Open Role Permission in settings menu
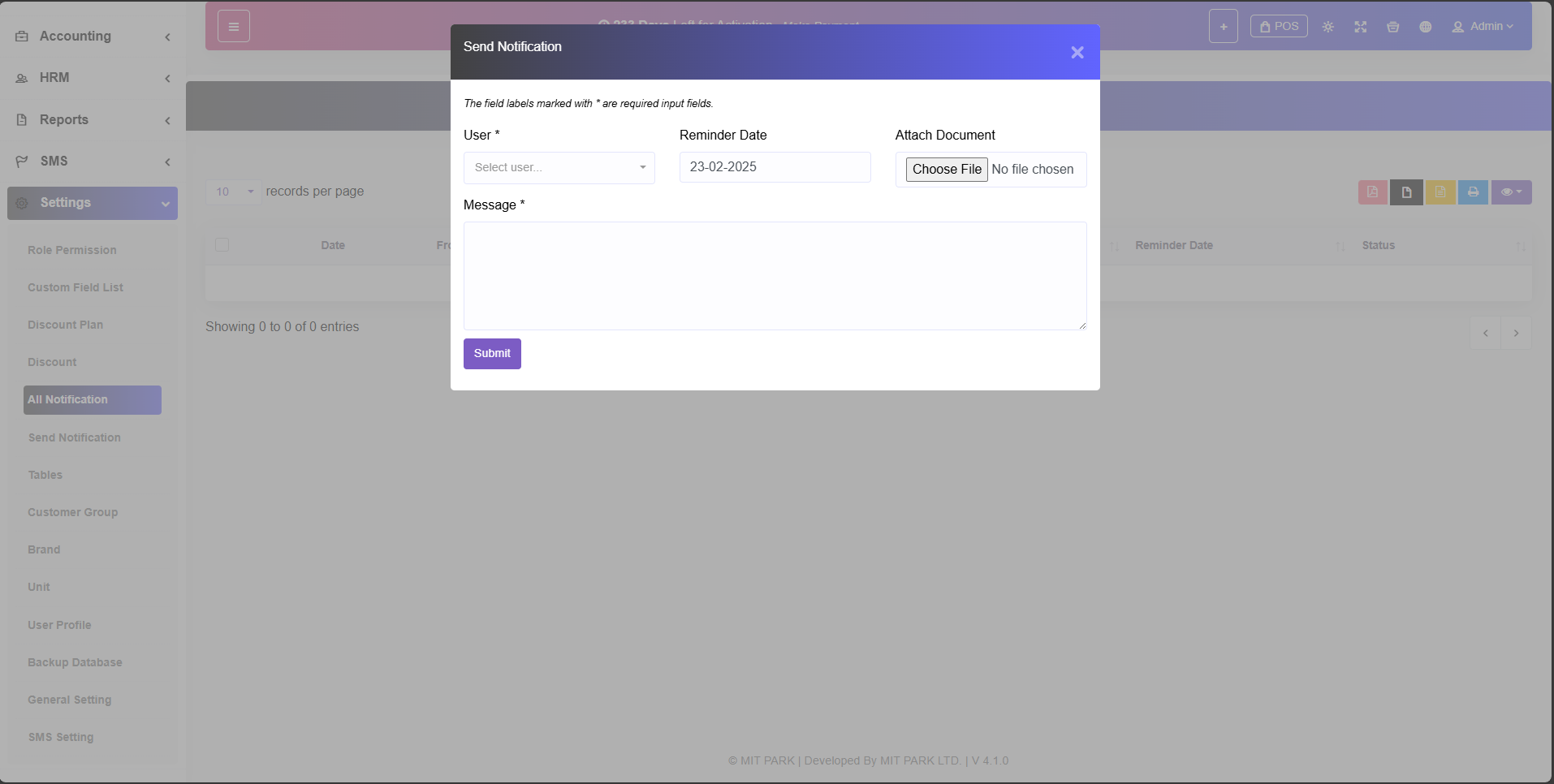This screenshot has width=1554, height=784. pyautogui.click(x=72, y=250)
